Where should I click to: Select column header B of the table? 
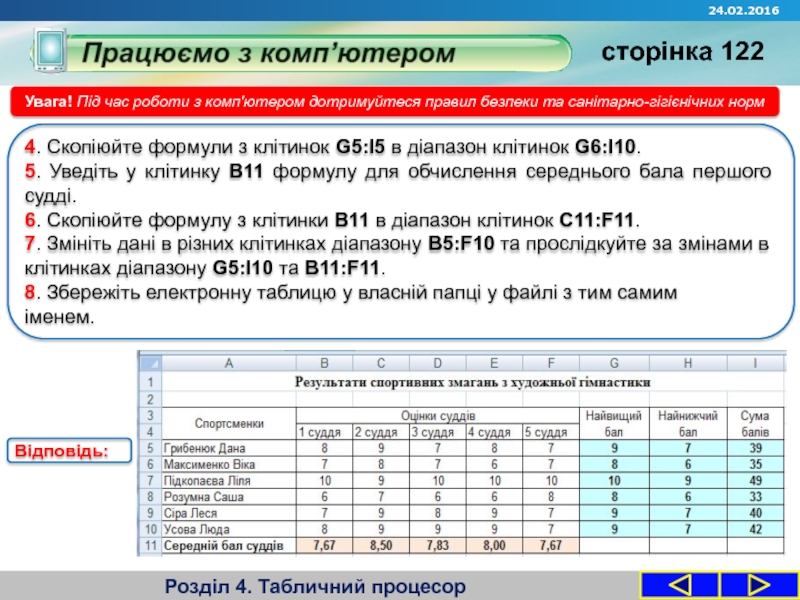(x=323, y=361)
